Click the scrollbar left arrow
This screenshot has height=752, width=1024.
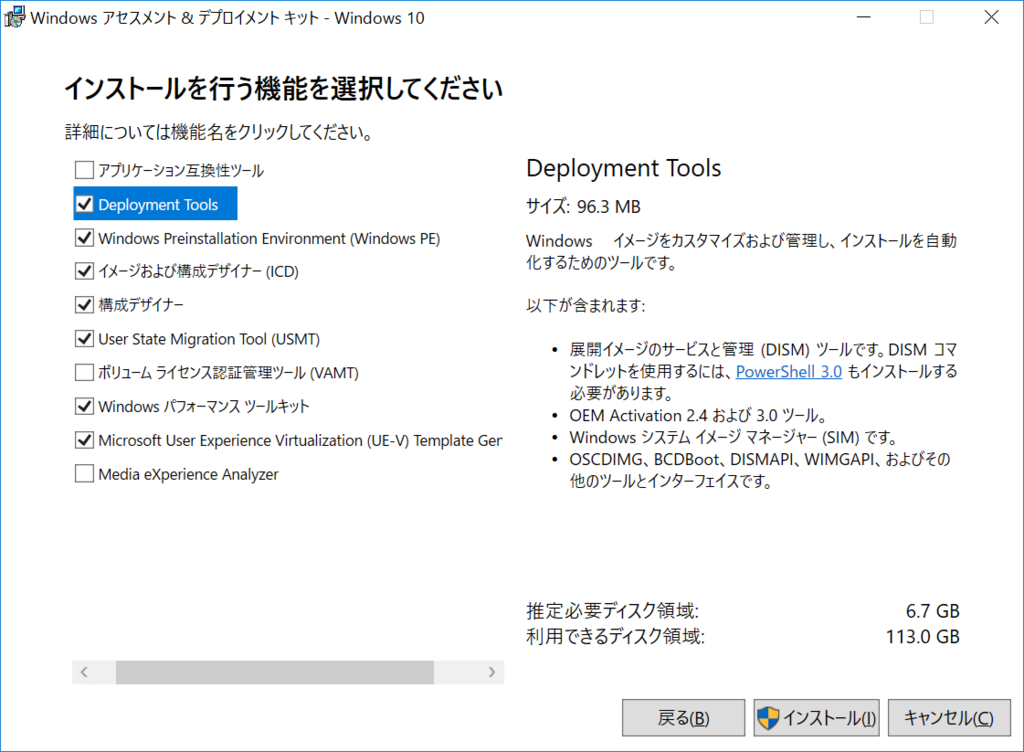(84, 672)
